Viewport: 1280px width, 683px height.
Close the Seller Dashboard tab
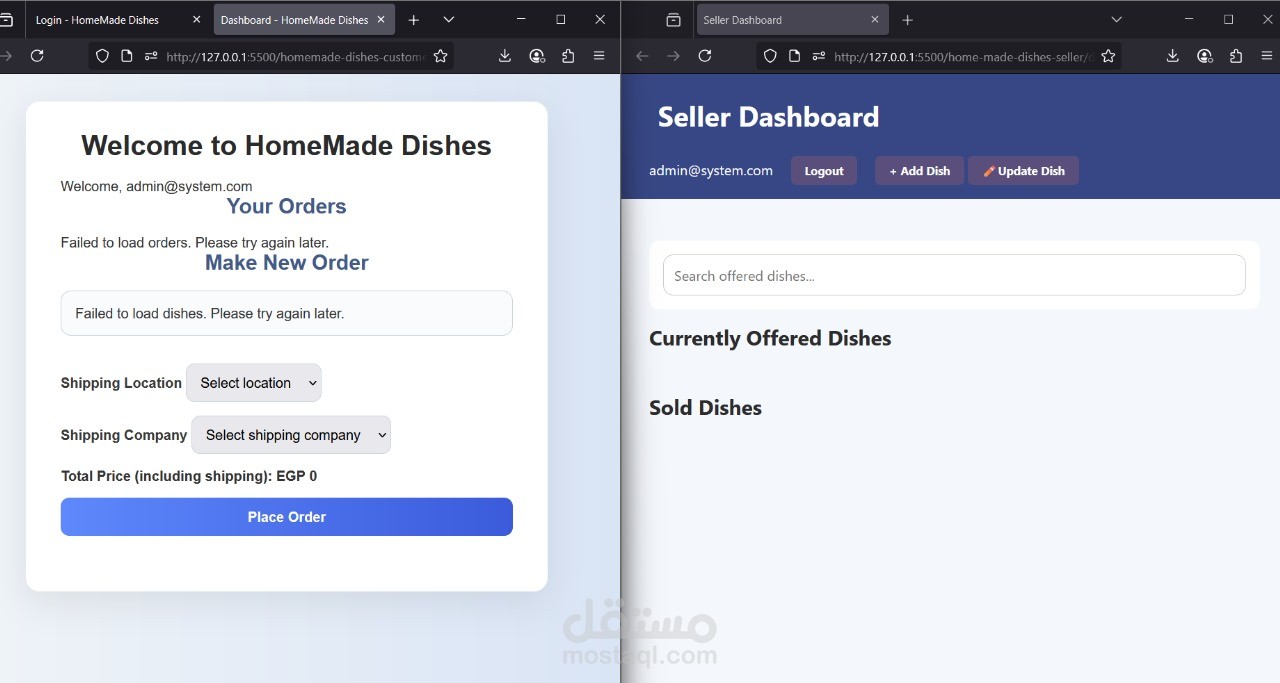click(x=875, y=20)
